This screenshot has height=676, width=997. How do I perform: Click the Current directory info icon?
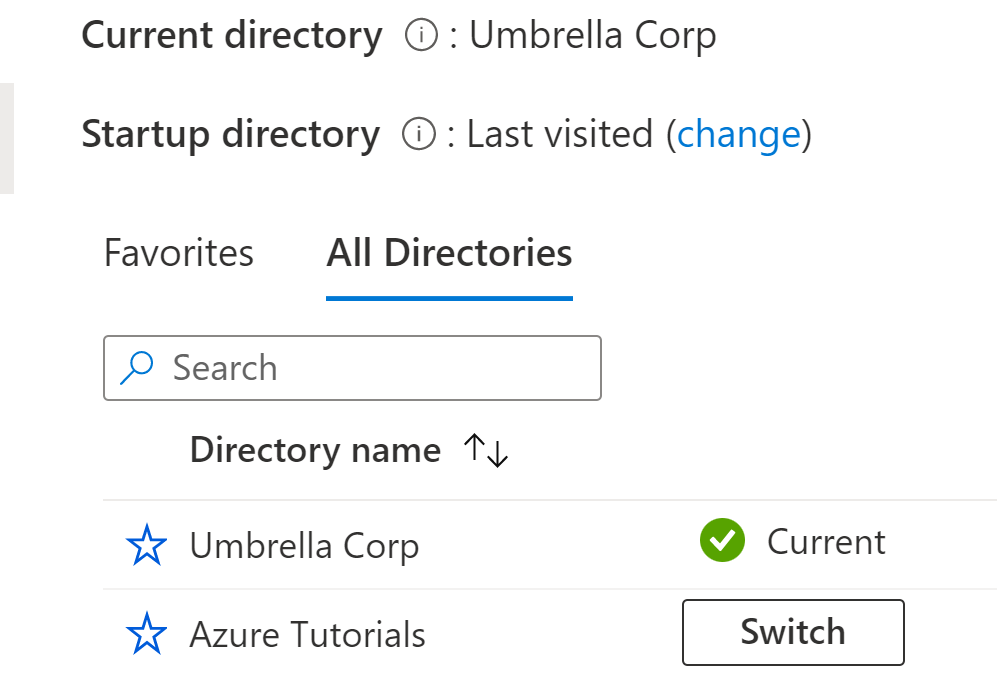[x=421, y=36]
